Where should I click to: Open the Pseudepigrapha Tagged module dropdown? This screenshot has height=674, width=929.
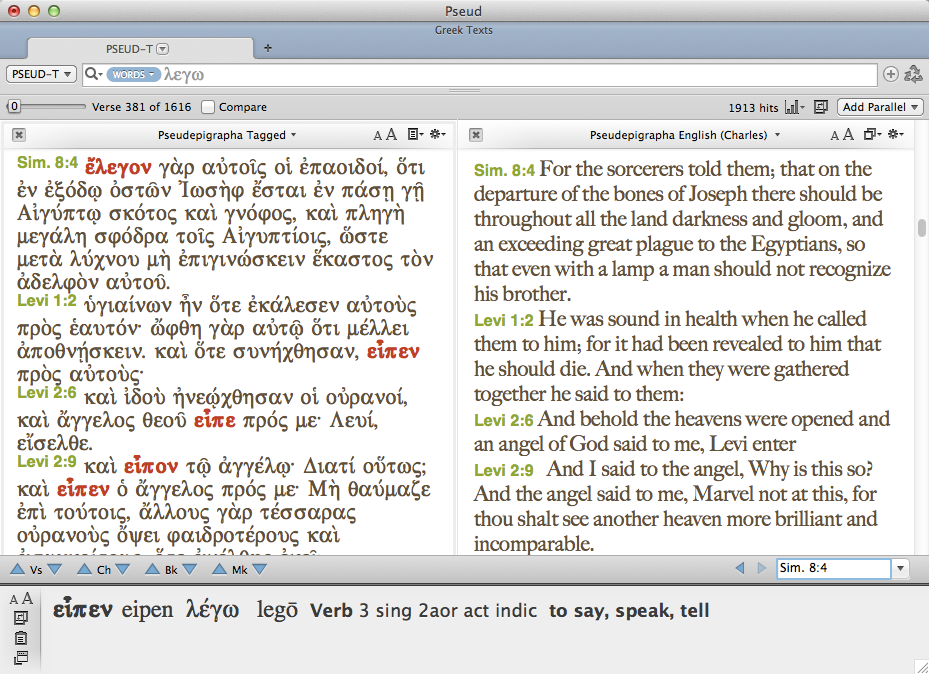(226, 135)
